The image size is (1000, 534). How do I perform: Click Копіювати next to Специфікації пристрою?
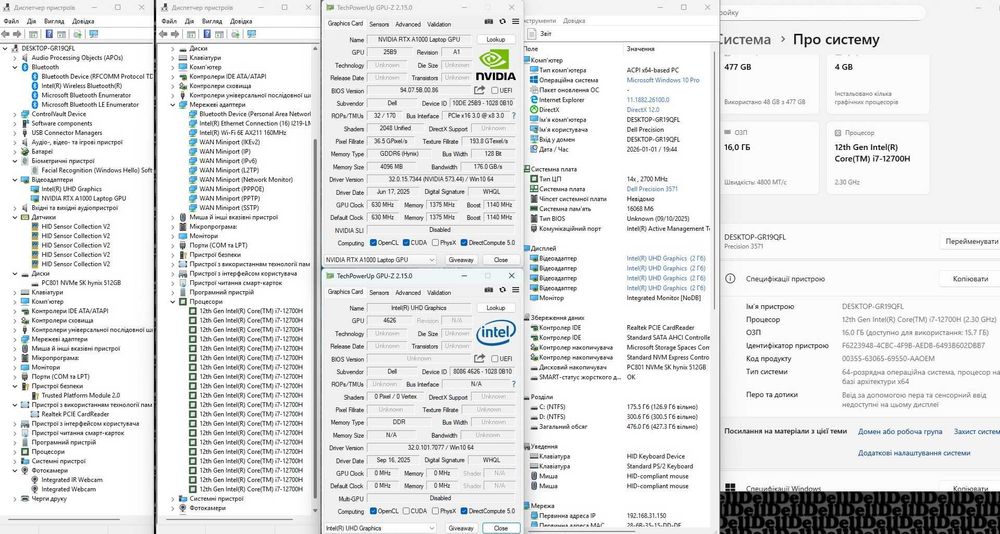pyautogui.click(x=970, y=279)
